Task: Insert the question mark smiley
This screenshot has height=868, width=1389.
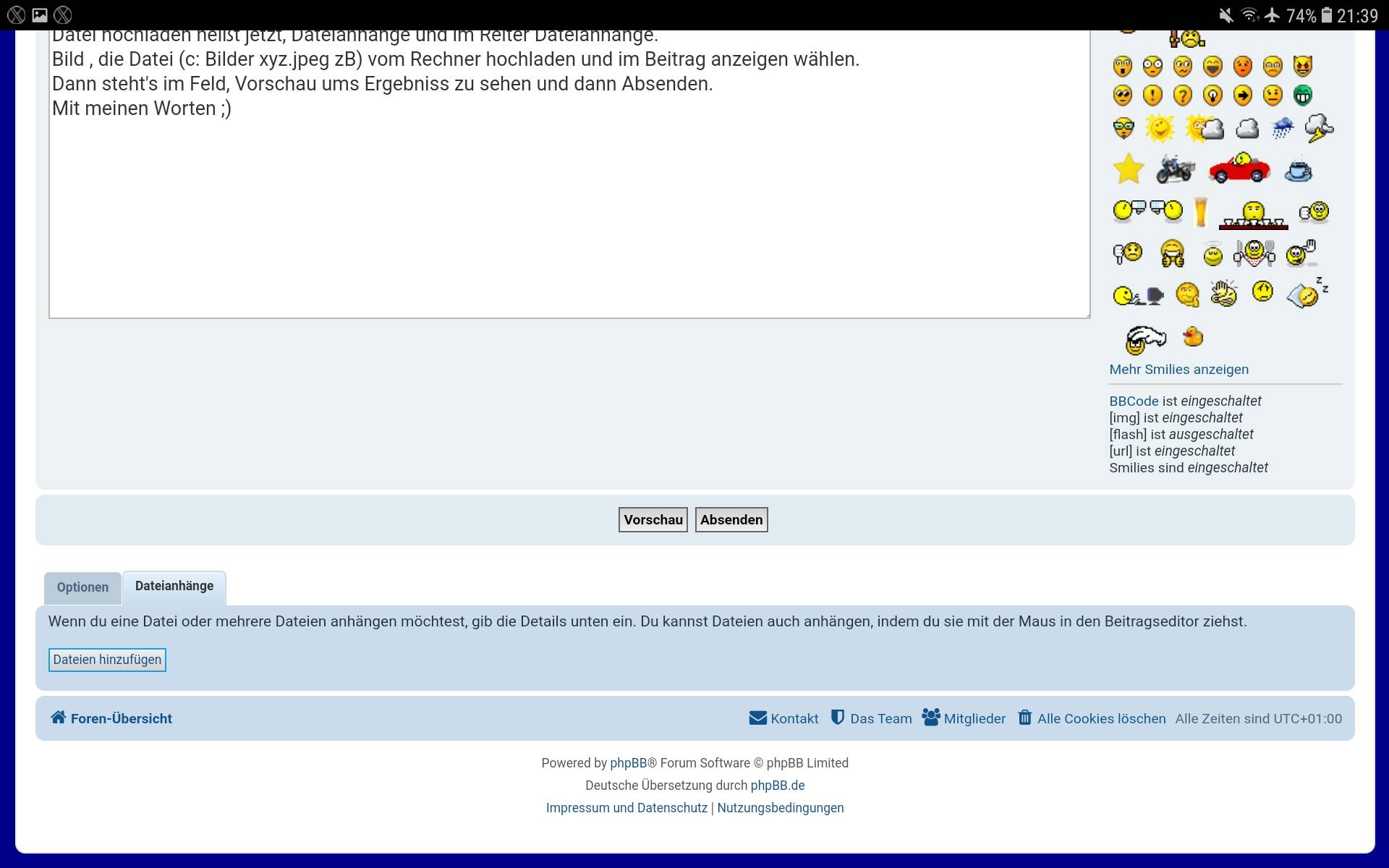Action: point(1182,95)
